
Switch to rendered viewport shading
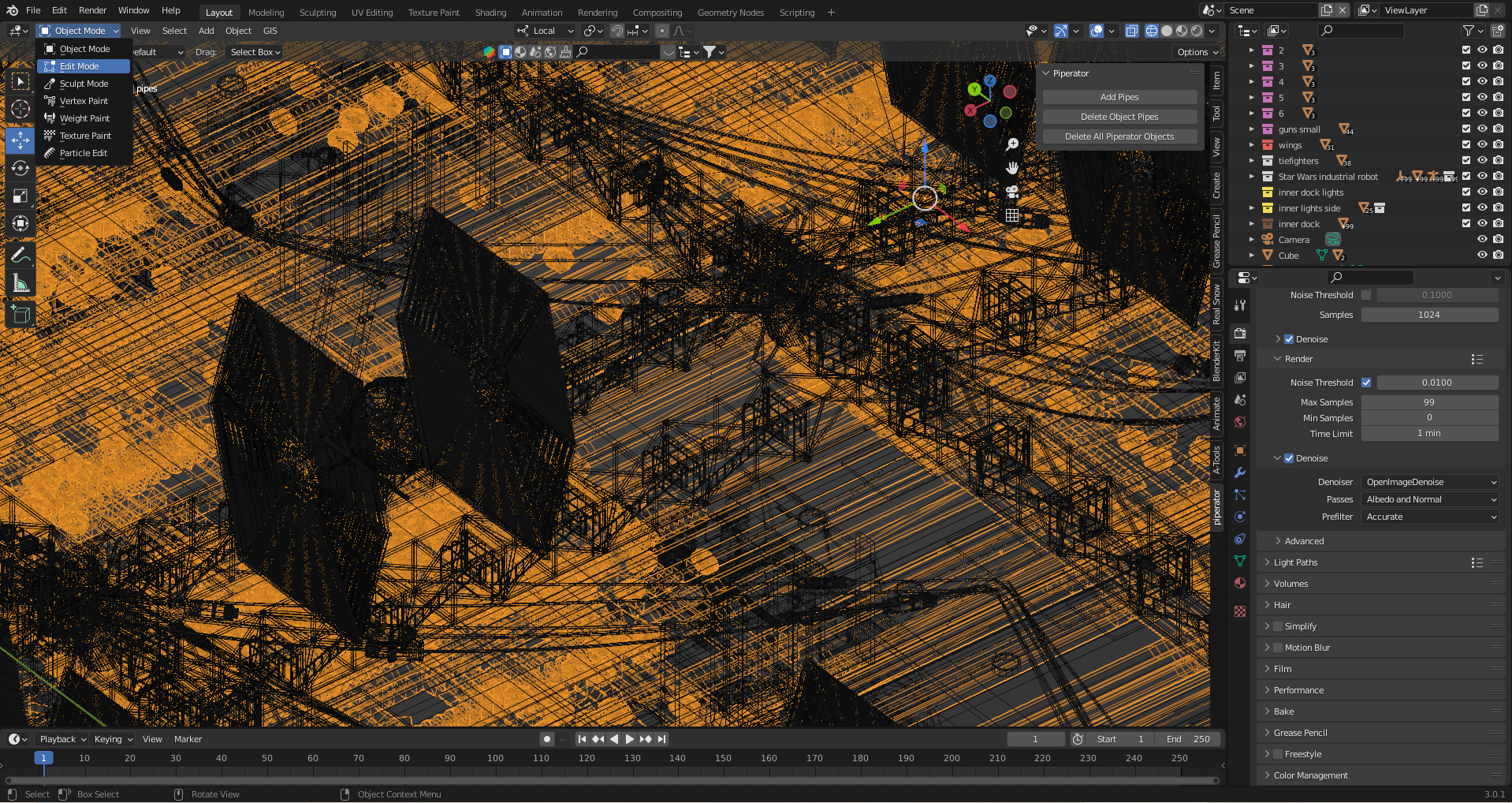pos(1197,31)
